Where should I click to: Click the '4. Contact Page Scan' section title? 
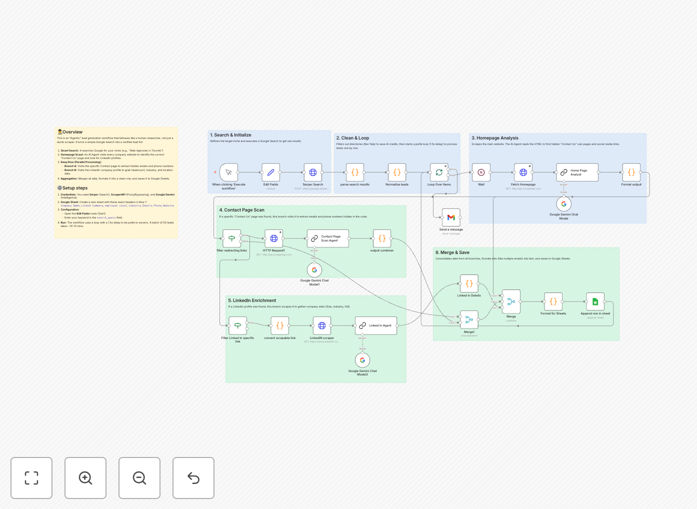pos(241,210)
